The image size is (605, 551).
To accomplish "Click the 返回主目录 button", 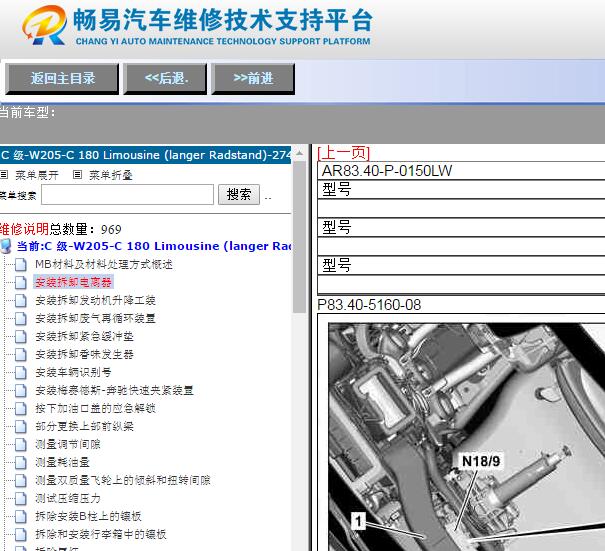I will 62,79.
